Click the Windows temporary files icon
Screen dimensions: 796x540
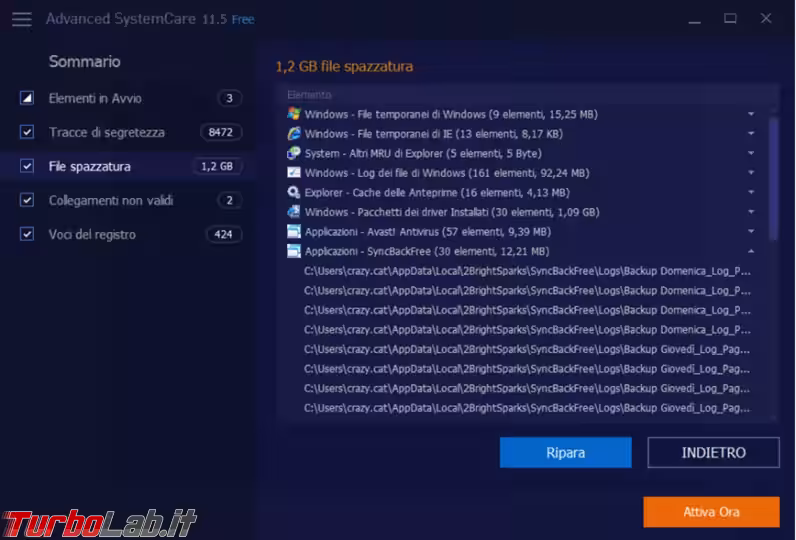tap(294, 114)
